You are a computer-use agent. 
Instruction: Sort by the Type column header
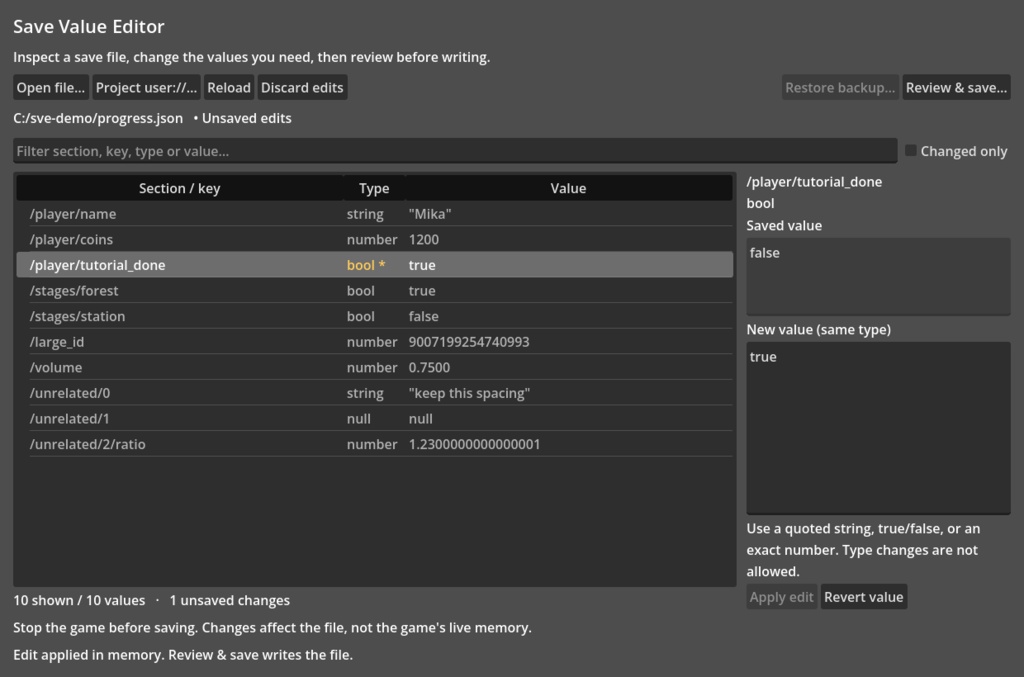point(374,188)
